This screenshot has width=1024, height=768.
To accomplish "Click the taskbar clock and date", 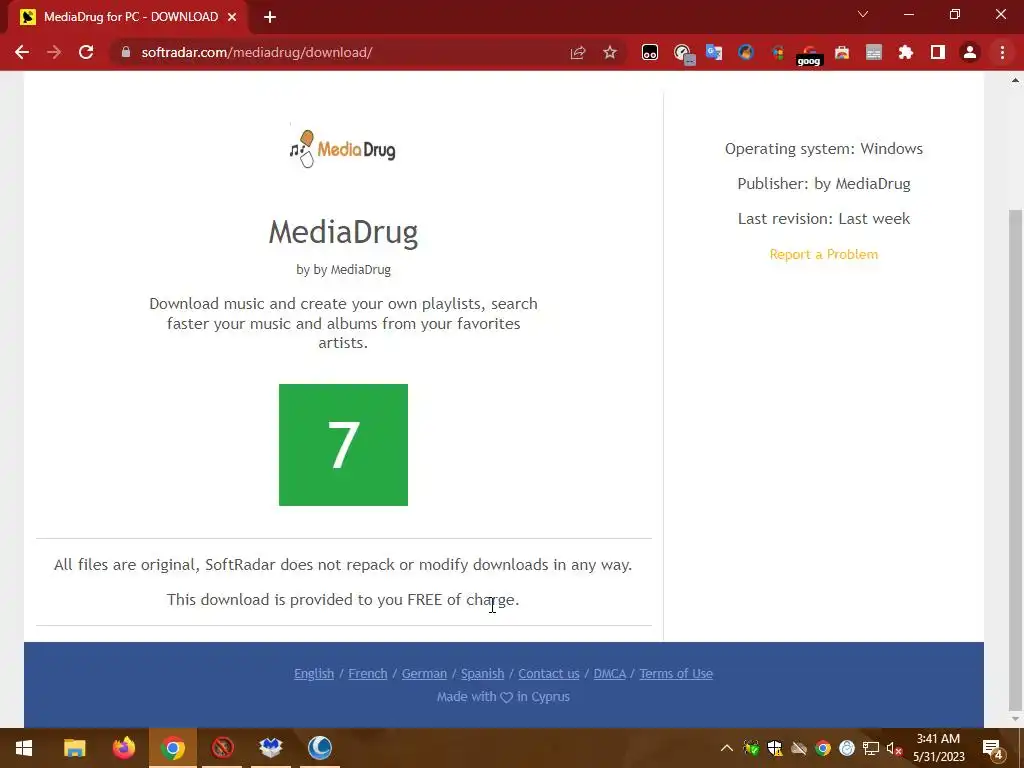I will [938, 748].
